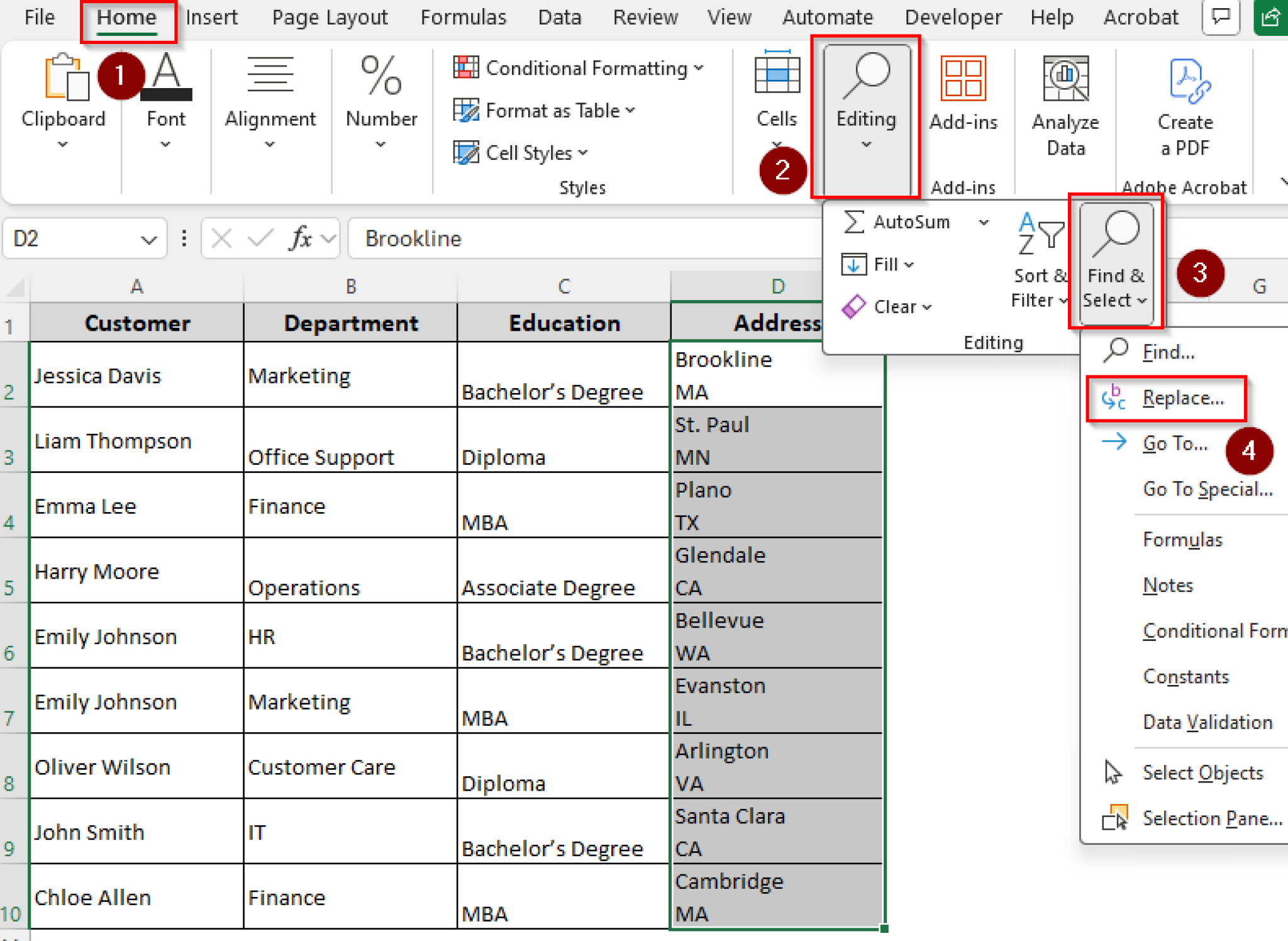1288x941 pixels.
Task: Click the Clear eraser icon
Action: [854, 306]
